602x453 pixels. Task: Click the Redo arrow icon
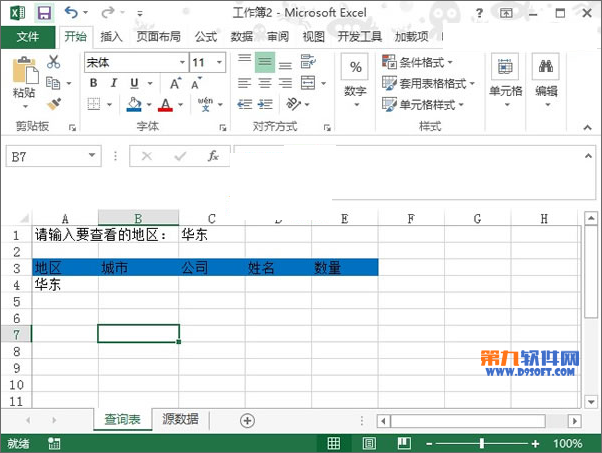coord(108,13)
